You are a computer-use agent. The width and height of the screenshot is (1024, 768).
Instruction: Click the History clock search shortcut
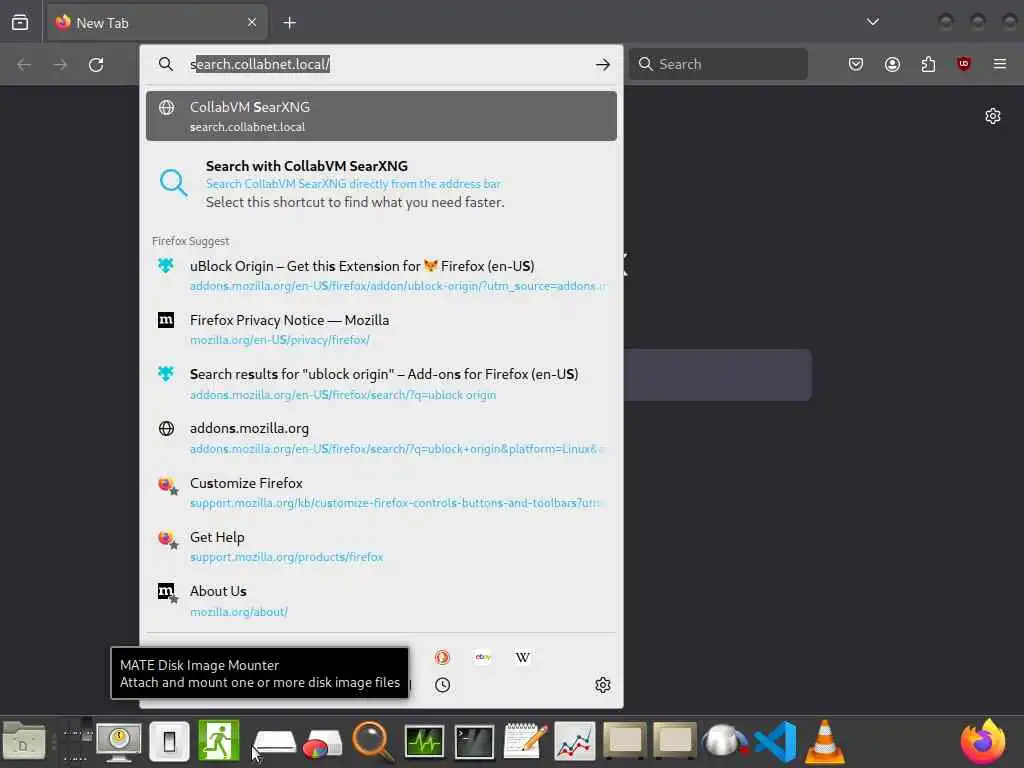click(442, 685)
